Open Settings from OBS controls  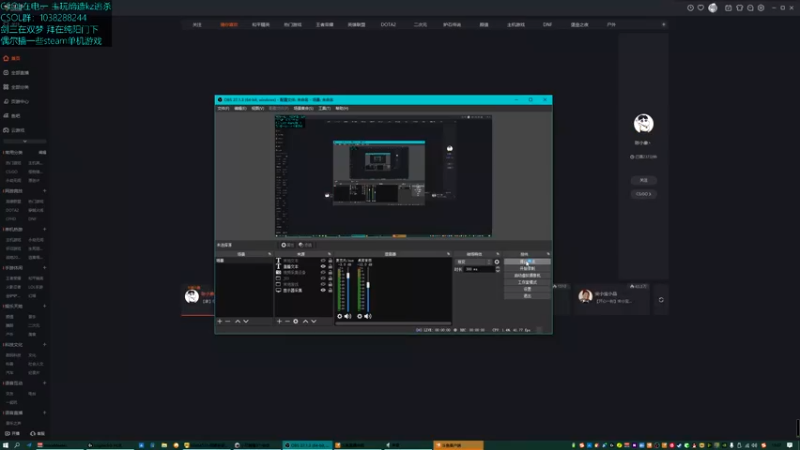(527, 289)
